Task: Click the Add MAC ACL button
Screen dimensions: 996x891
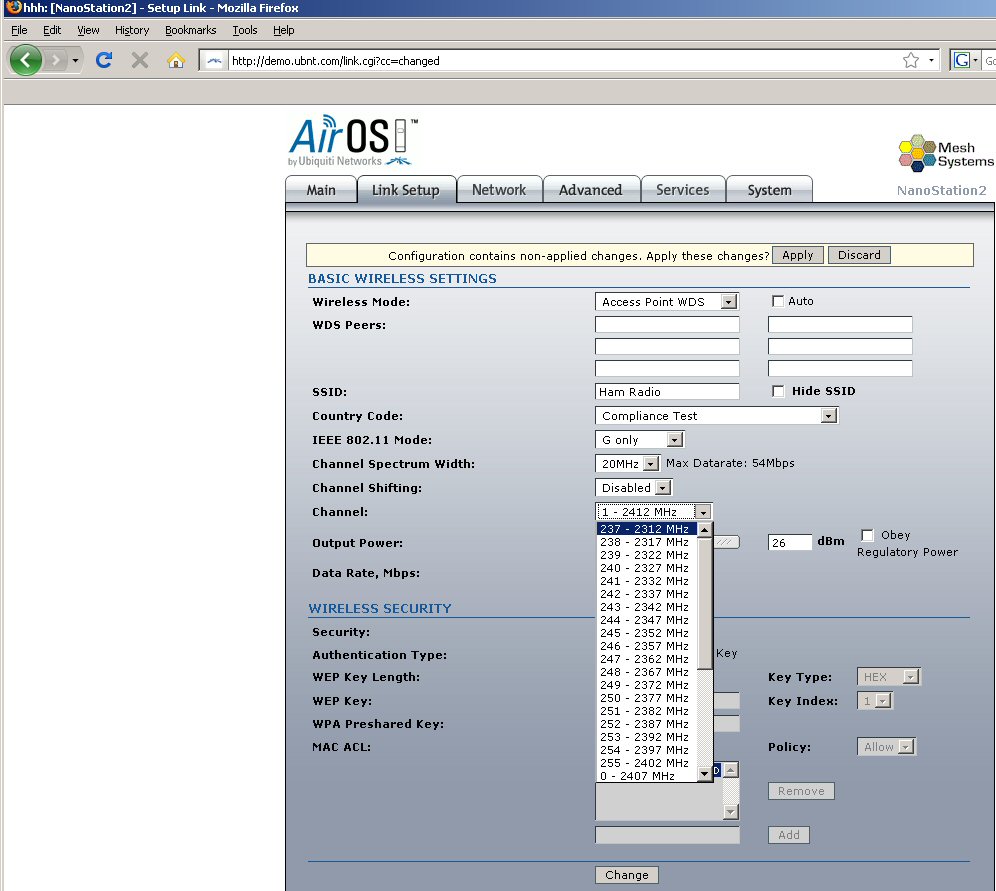Action: tap(789, 834)
